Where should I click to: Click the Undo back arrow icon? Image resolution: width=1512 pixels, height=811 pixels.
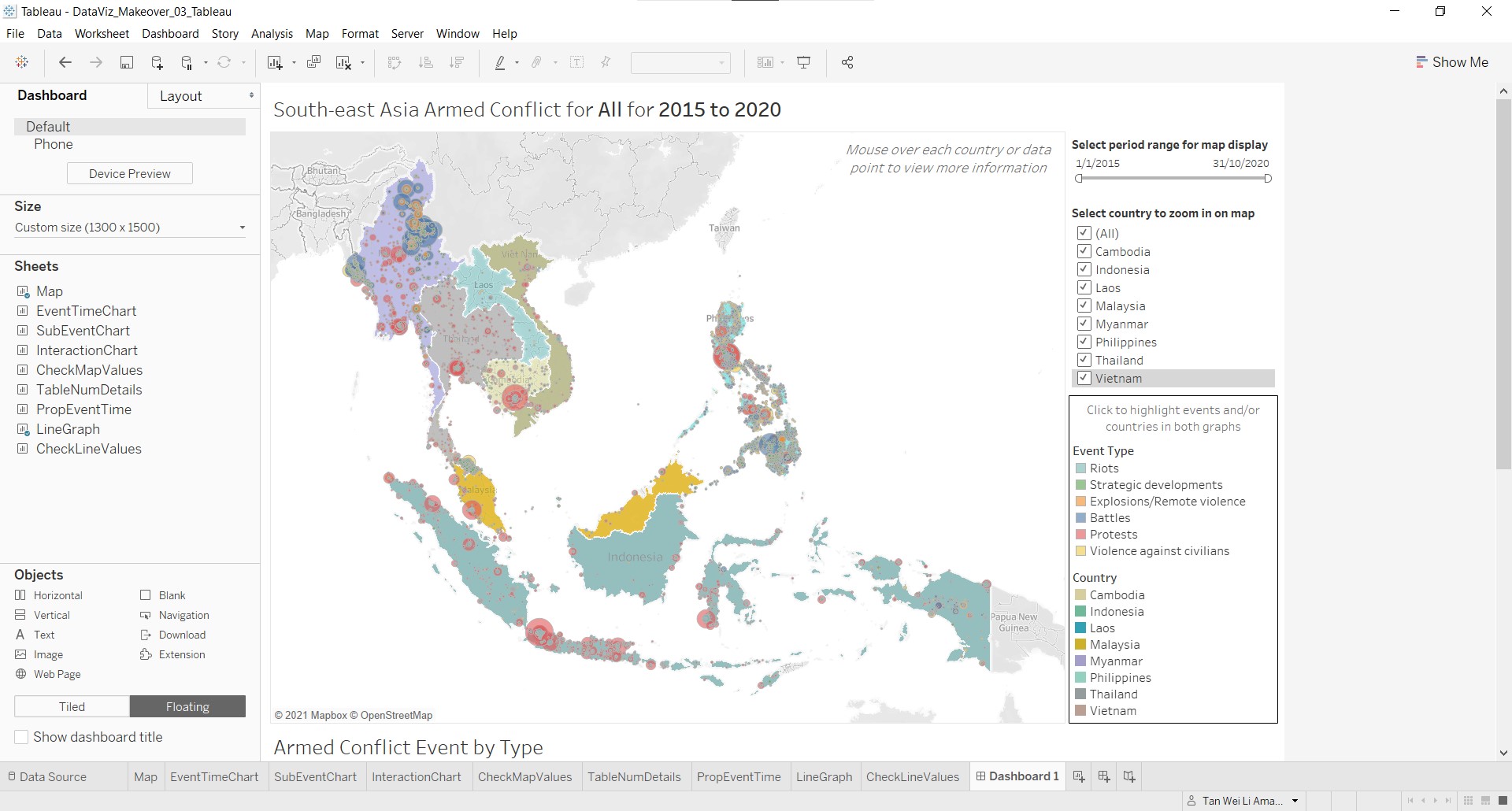click(65, 62)
